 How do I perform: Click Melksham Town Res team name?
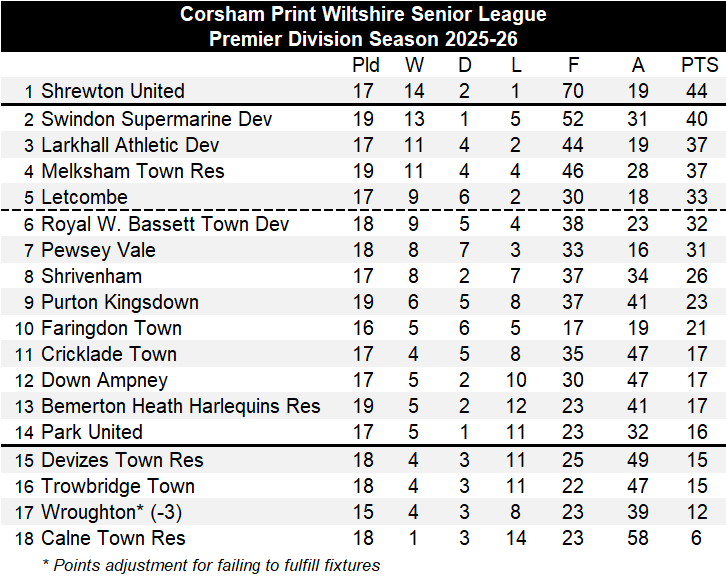(132, 171)
